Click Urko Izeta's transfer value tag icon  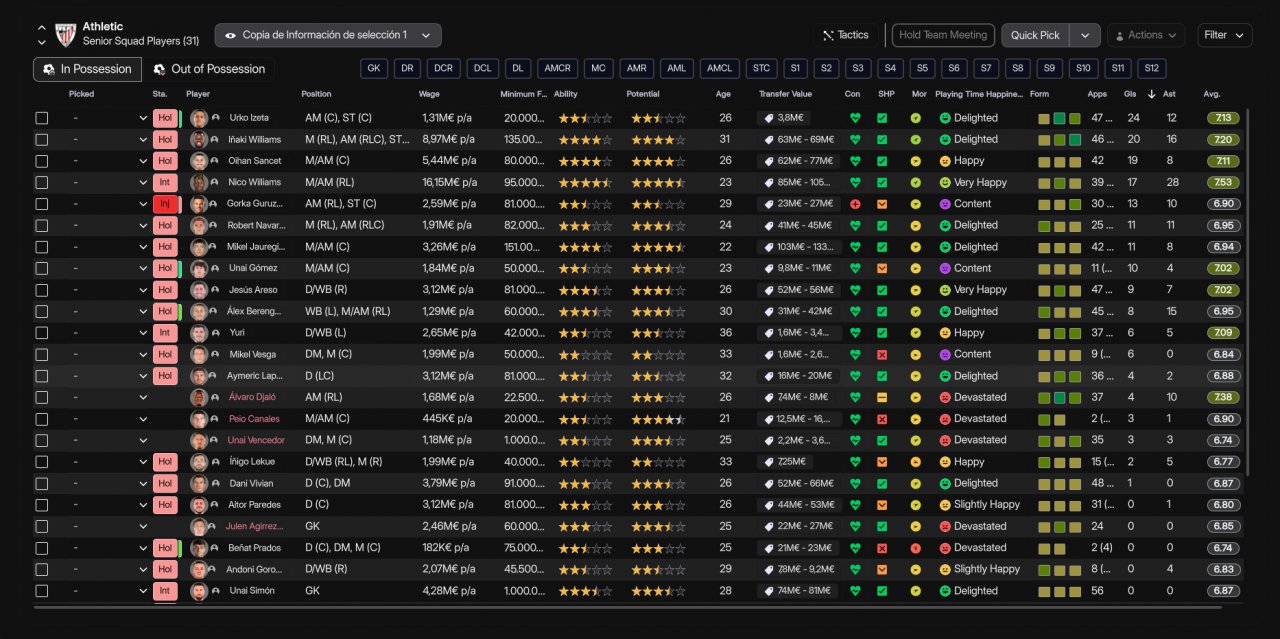tap(768, 118)
